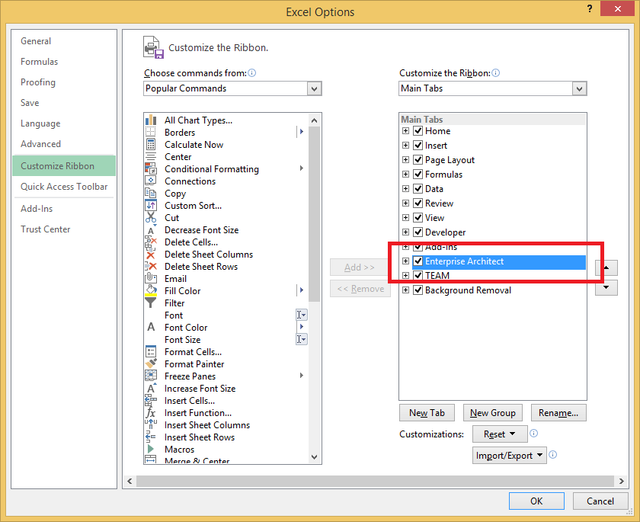This screenshot has width=640, height=522.
Task: Click the New Tab button
Action: pyautogui.click(x=427, y=413)
